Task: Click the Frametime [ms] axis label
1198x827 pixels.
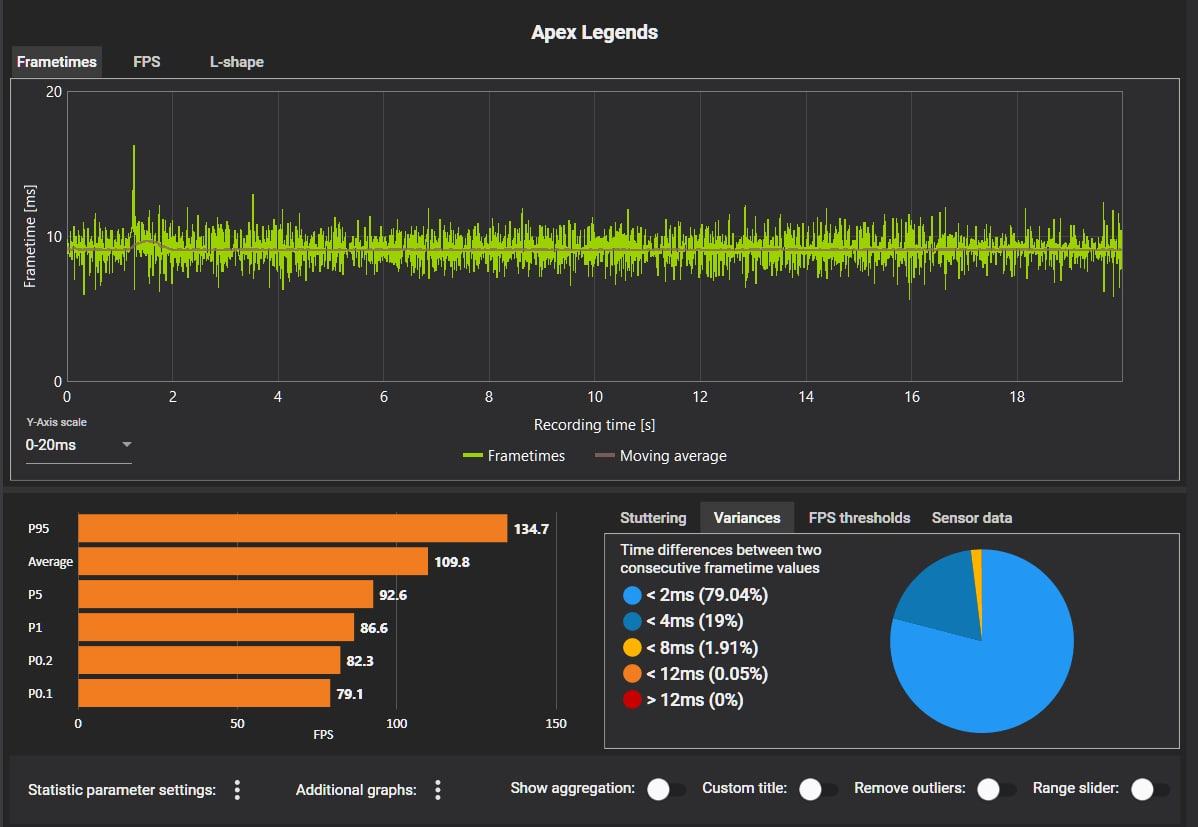Action: pos(30,236)
